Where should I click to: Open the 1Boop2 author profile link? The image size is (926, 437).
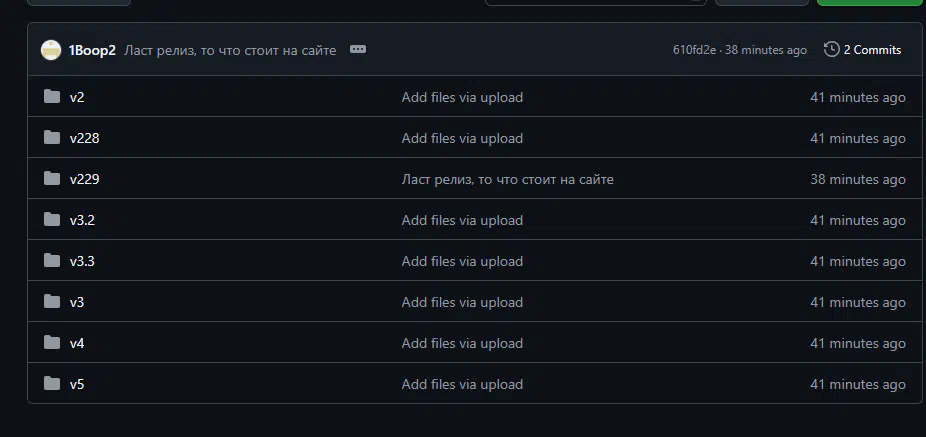pos(92,50)
